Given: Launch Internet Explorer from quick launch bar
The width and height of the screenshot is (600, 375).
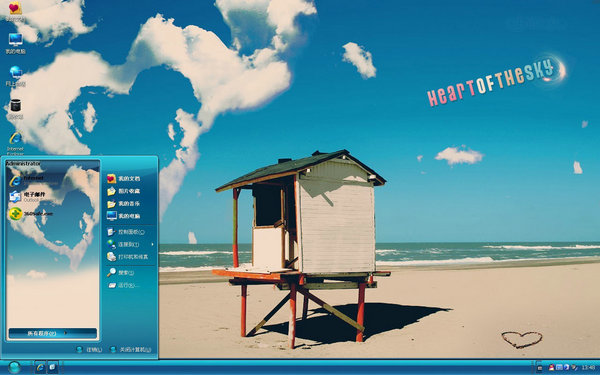Looking at the screenshot, I should click(x=40, y=367).
